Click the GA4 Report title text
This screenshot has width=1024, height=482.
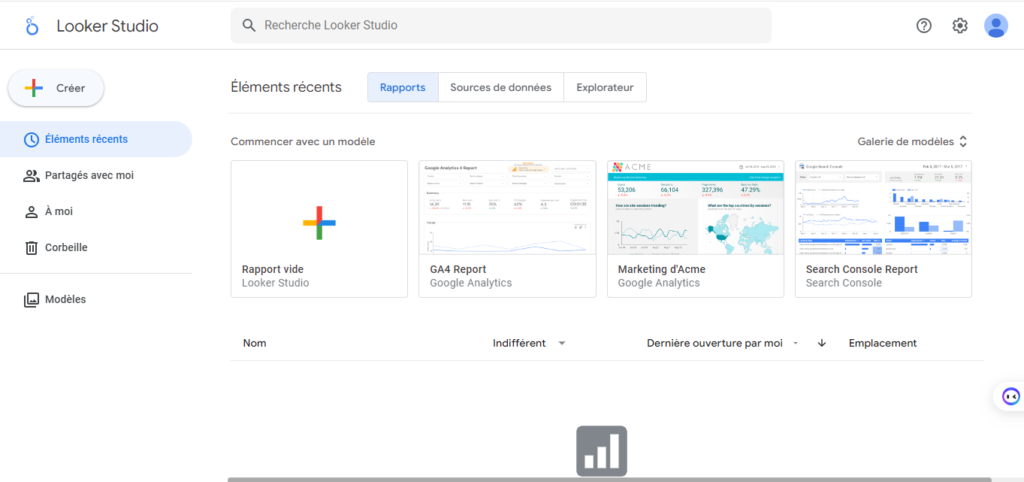458,269
